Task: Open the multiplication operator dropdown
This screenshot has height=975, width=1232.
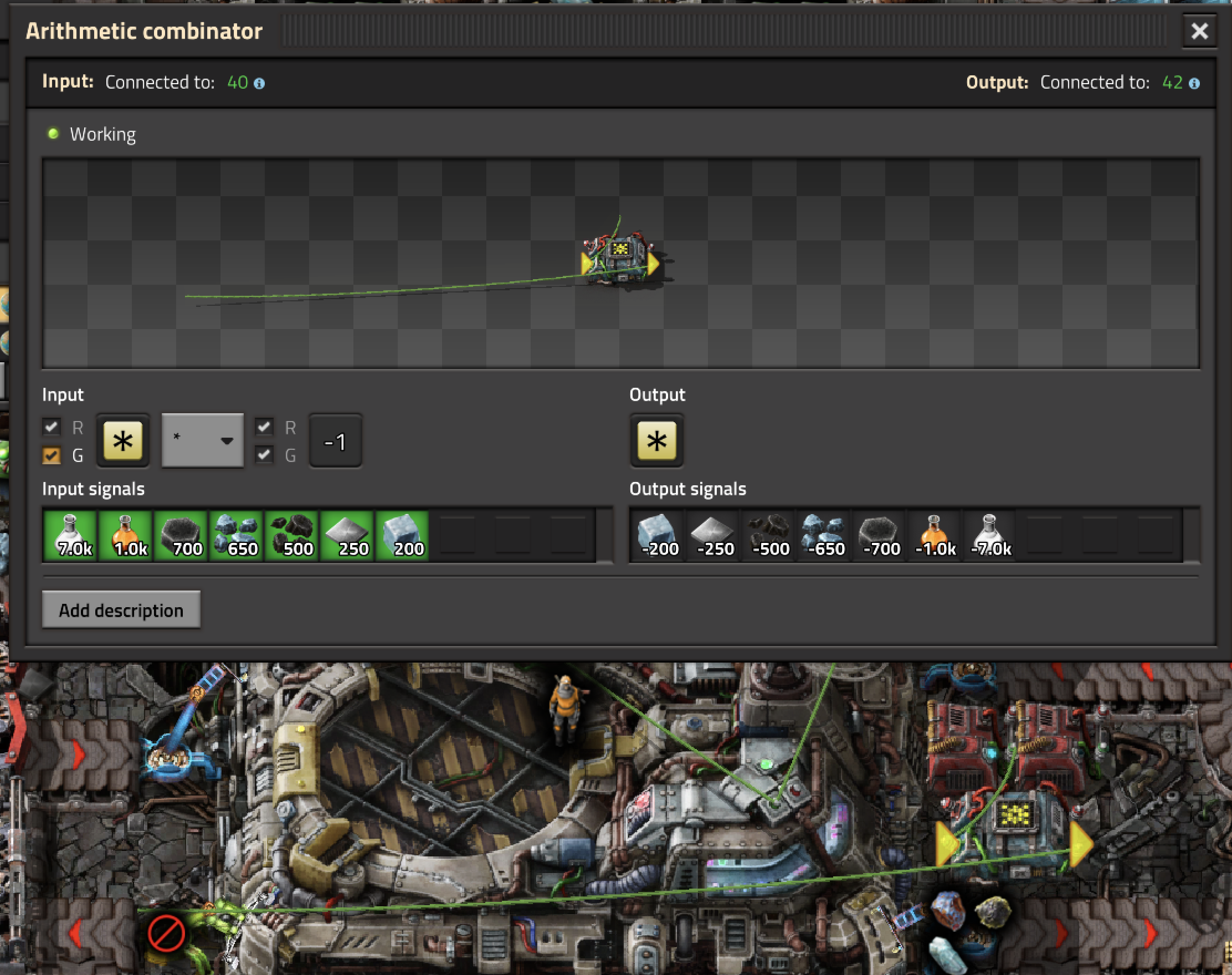Action: [x=203, y=440]
